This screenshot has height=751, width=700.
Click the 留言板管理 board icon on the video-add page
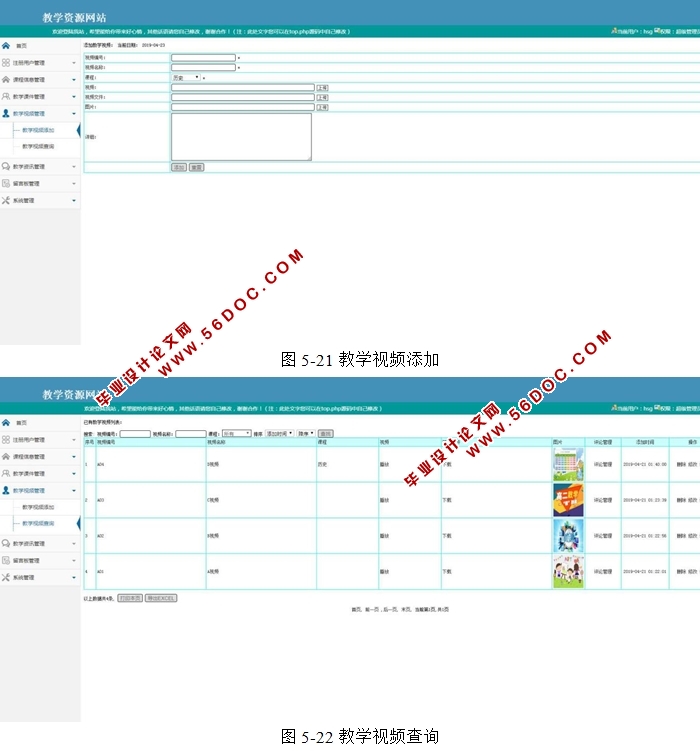tap(6, 183)
